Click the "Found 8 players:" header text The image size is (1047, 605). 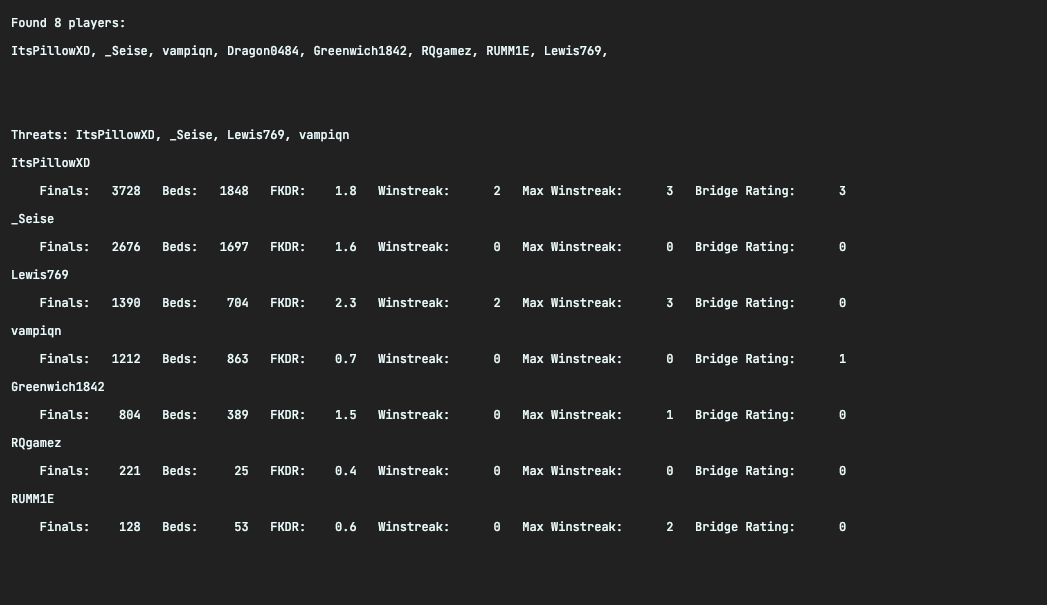68,22
